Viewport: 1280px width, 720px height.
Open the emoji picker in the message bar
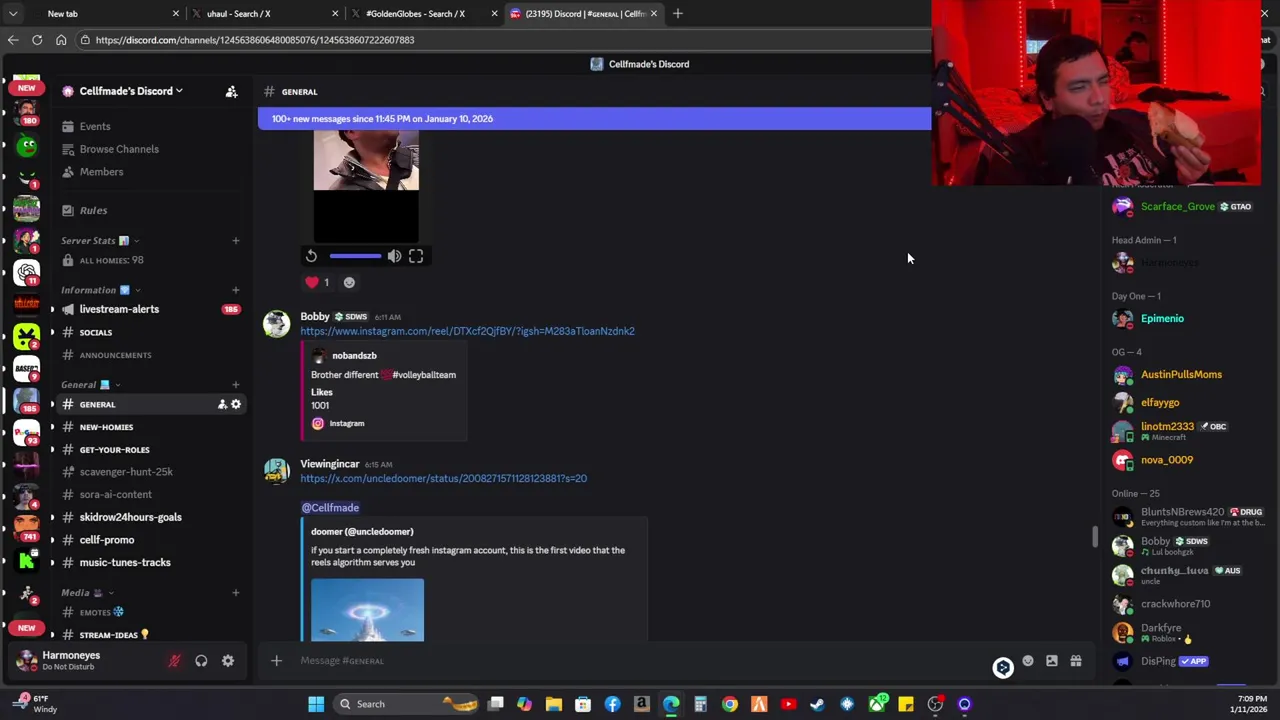click(1027, 661)
